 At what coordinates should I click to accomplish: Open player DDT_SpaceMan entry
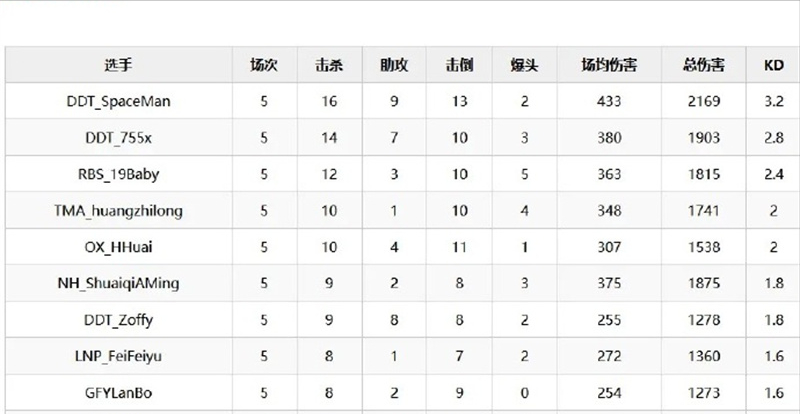[118, 101]
